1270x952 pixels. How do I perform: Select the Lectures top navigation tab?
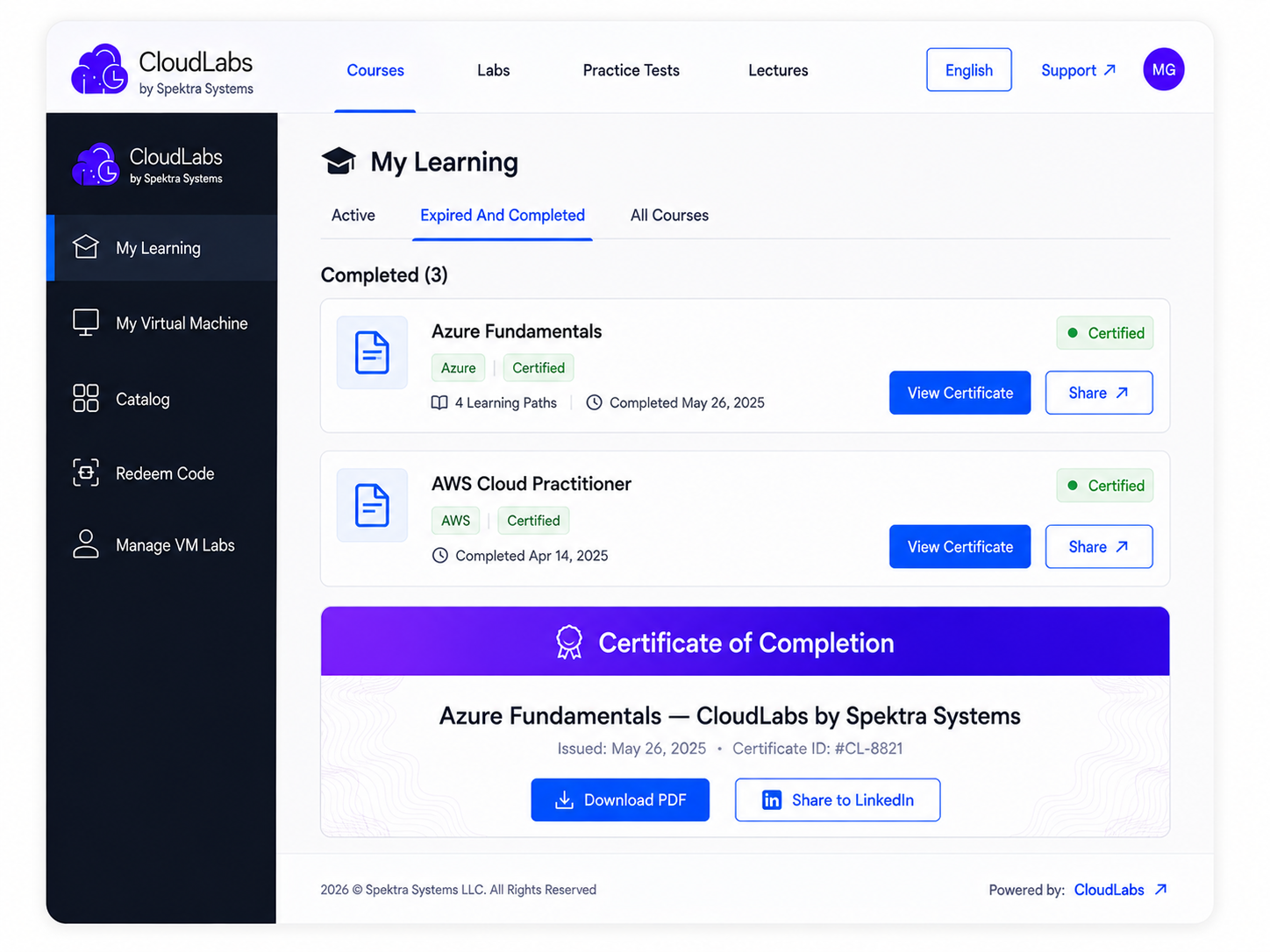coord(779,70)
